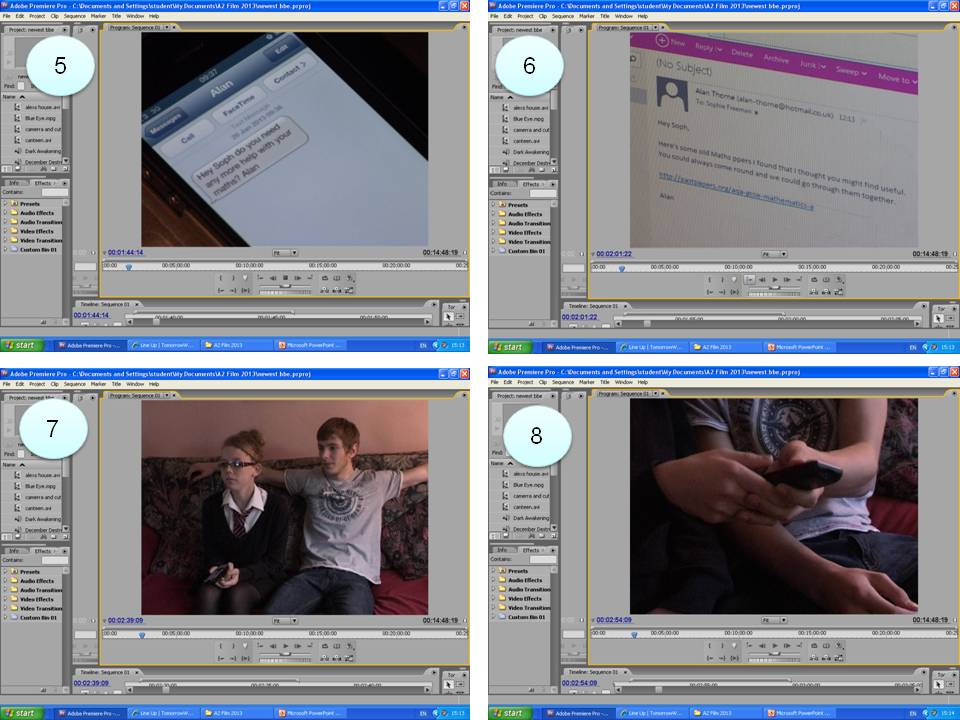Open the Sequence menu in the email window
The height and width of the screenshot is (720, 960).
click(563, 16)
